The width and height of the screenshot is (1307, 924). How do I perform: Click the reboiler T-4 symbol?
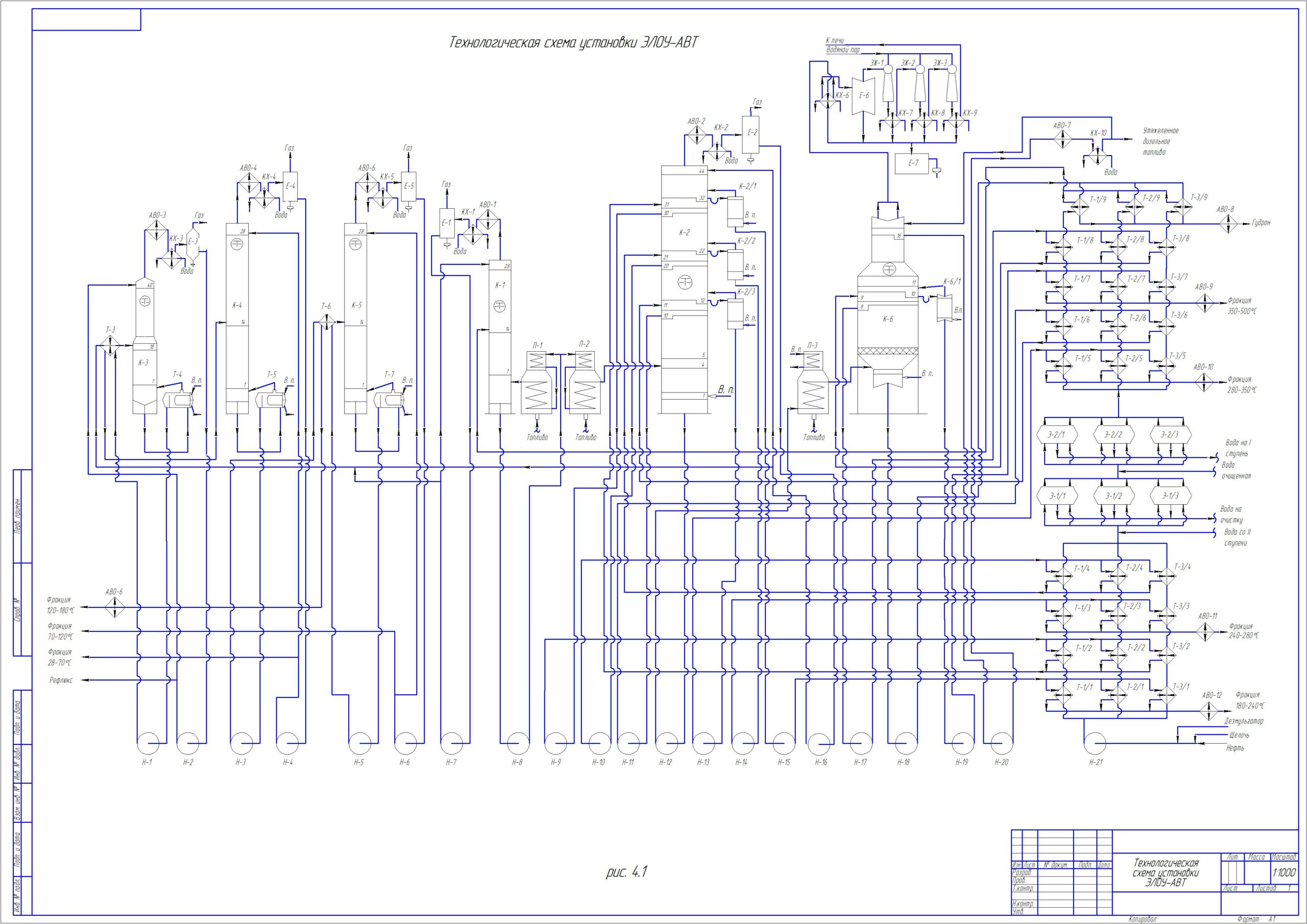pyautogui.click(x=177, y=400)
